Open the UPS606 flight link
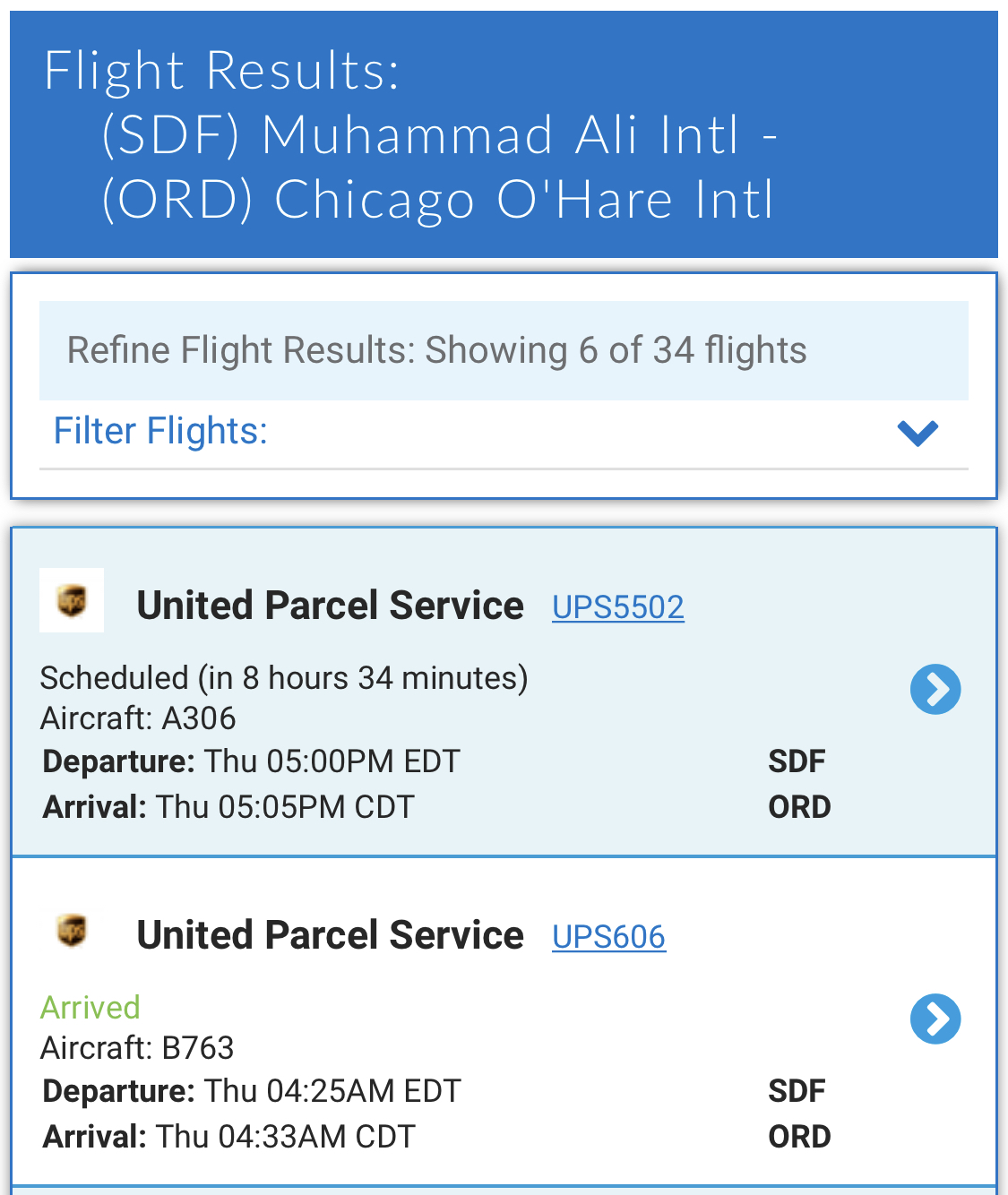This screenshot has width=1008, height=1195. (608, 937)
